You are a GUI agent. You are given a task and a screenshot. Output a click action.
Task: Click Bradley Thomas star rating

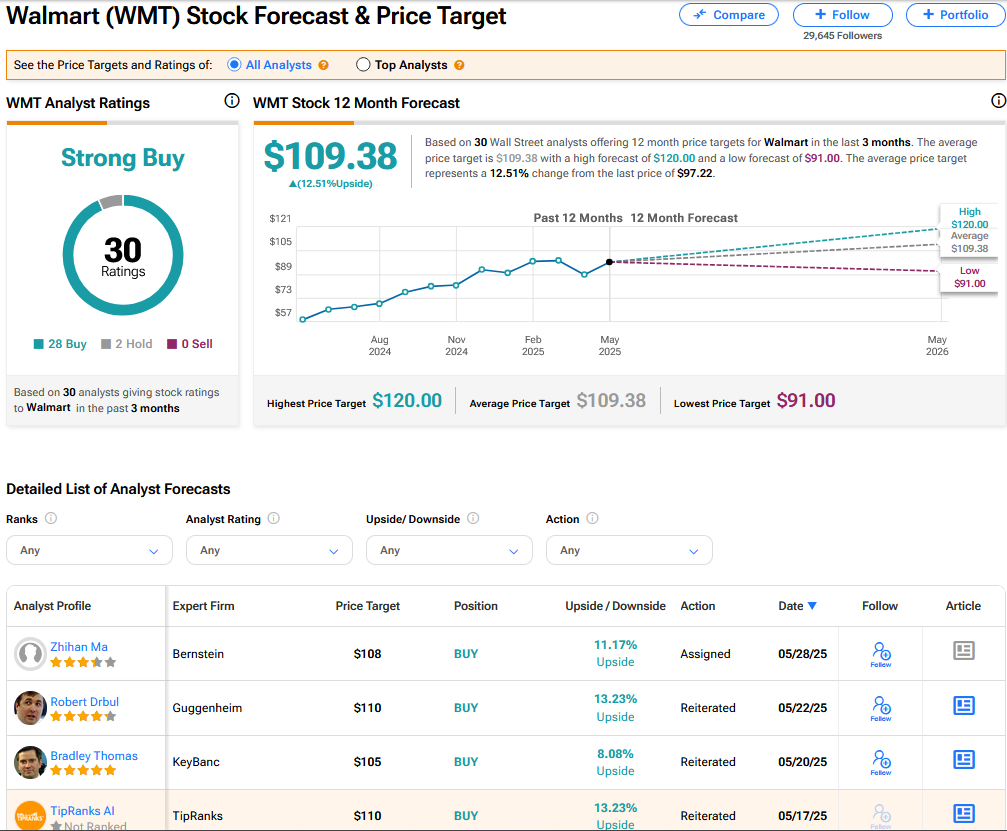[83, 770]
